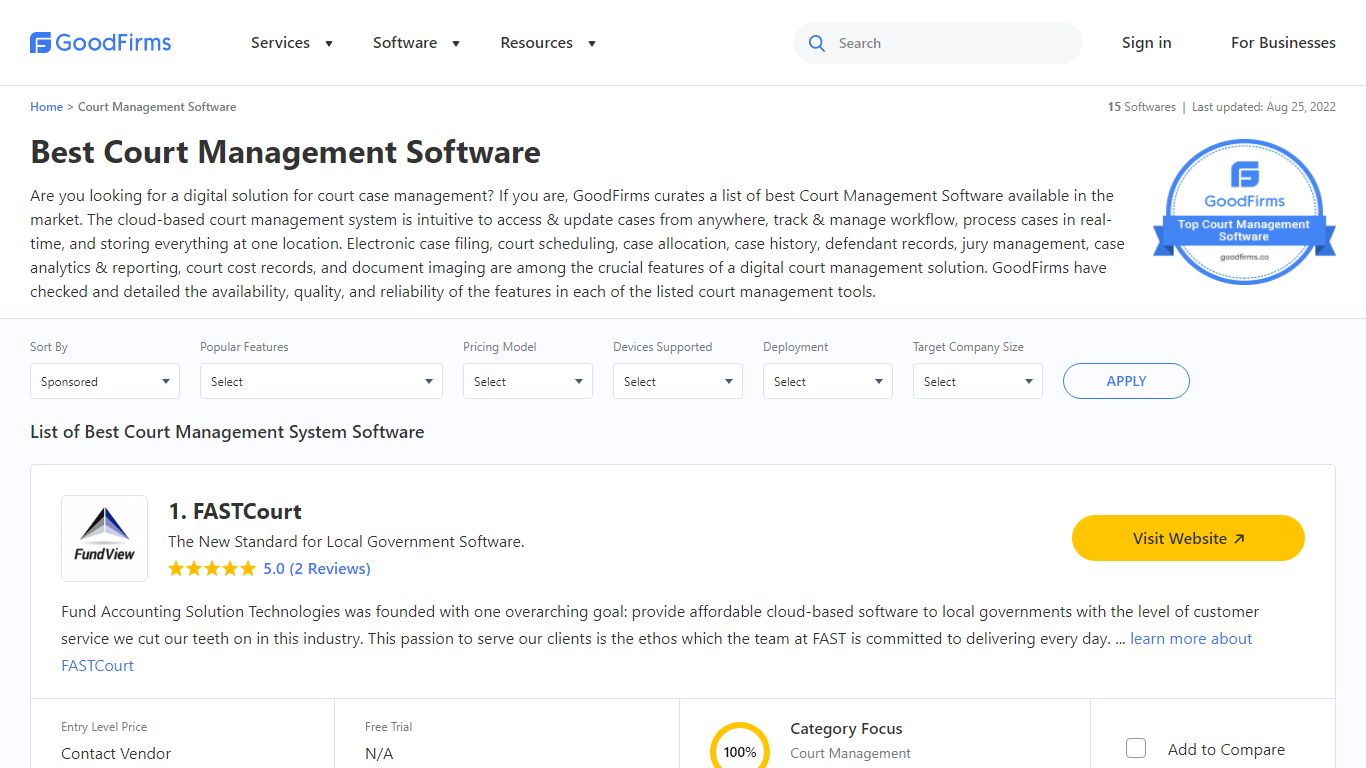Click the Services dropdown arrow
This screenshot has height=768, width=1366.
(328, 44)
